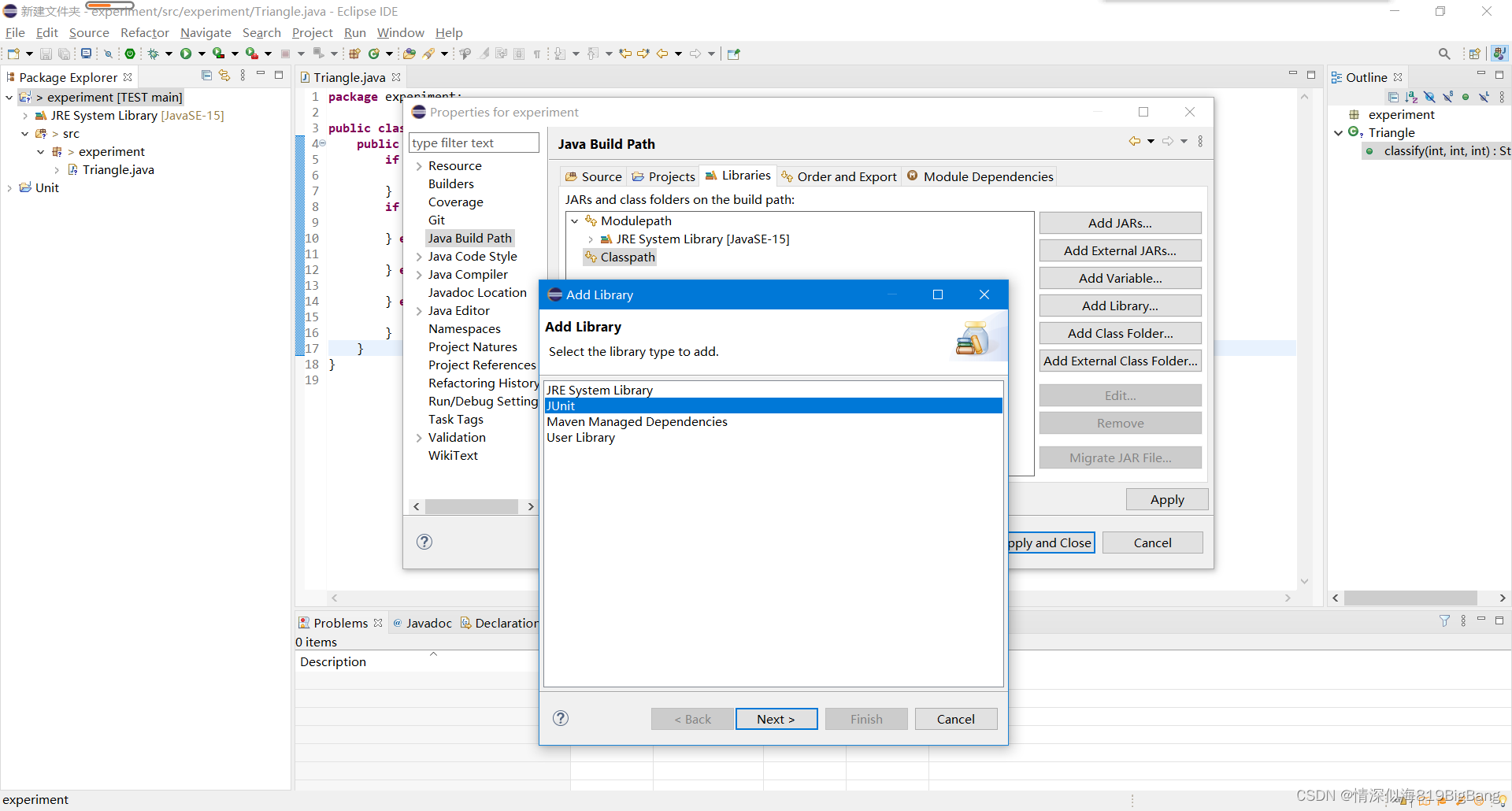Image resolution: width=1512 pixels, height=811 pixels.
Task: Click the type filter text field
Action: pos(474,143)
